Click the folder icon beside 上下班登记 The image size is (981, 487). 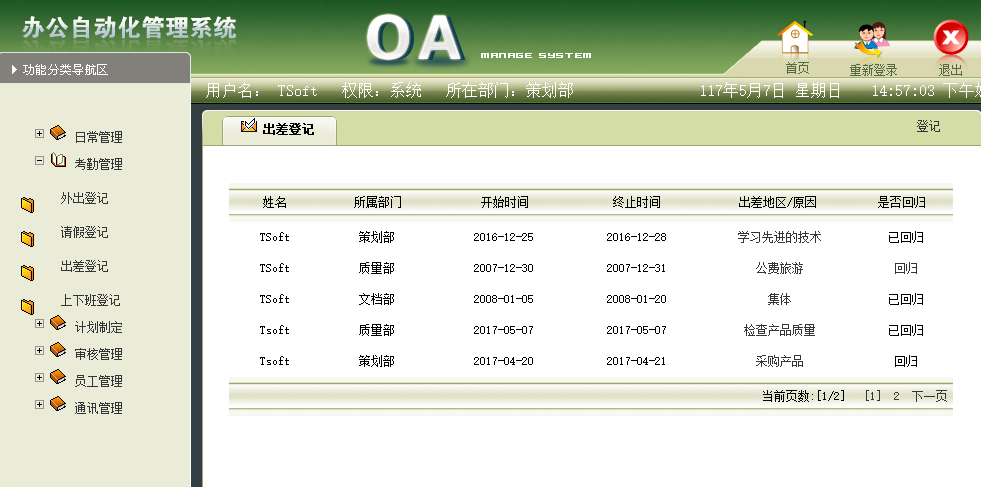[28, 306]
